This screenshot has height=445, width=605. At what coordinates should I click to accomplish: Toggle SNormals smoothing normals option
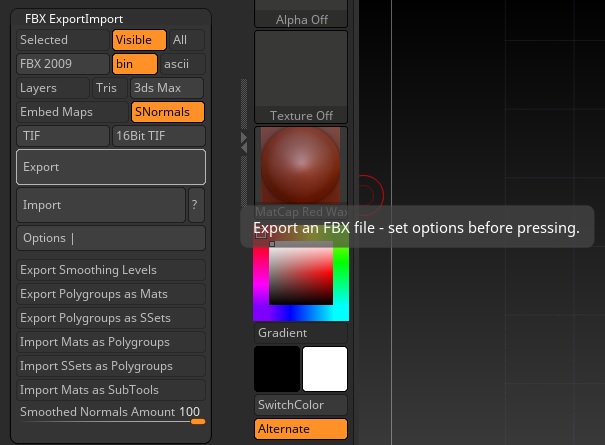pyautogui.click(x=168, y=112)
